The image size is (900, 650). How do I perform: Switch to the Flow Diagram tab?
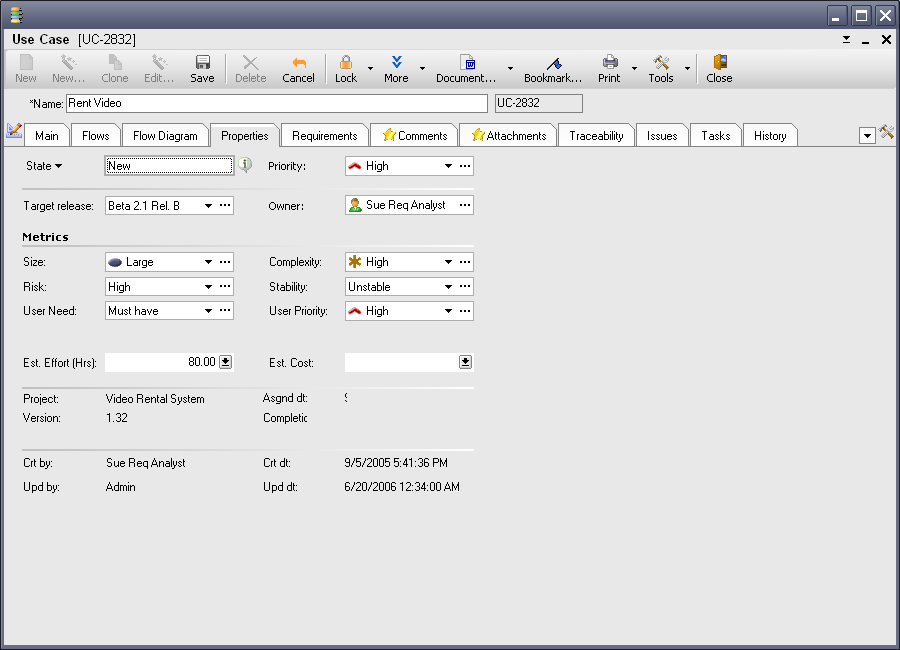pyautogui.click(x=165, y=136)
